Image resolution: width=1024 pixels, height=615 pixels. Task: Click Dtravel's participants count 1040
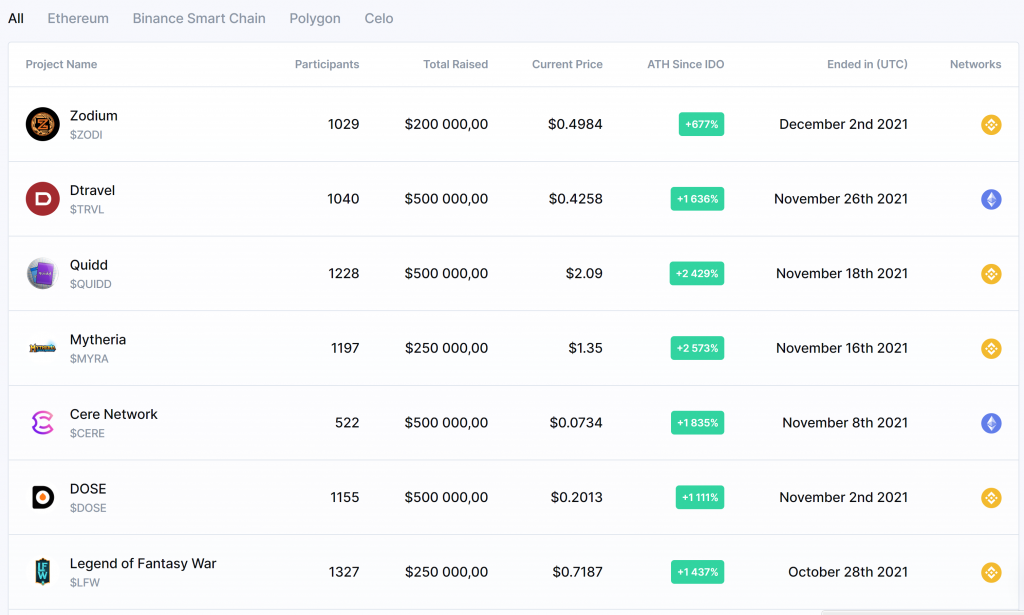coord(344,198)
